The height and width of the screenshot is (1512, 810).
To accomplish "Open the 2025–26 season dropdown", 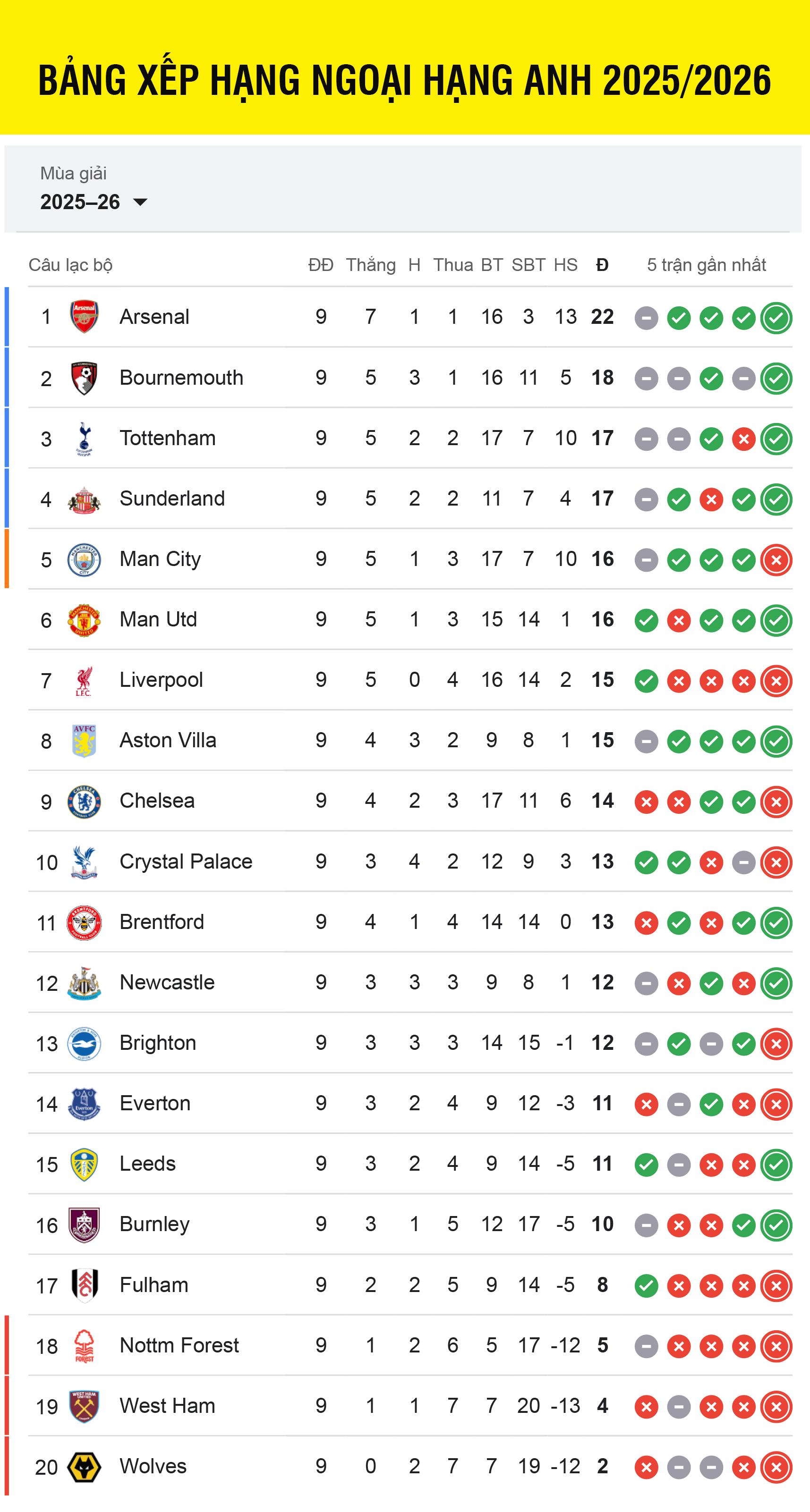I will 94,202.
